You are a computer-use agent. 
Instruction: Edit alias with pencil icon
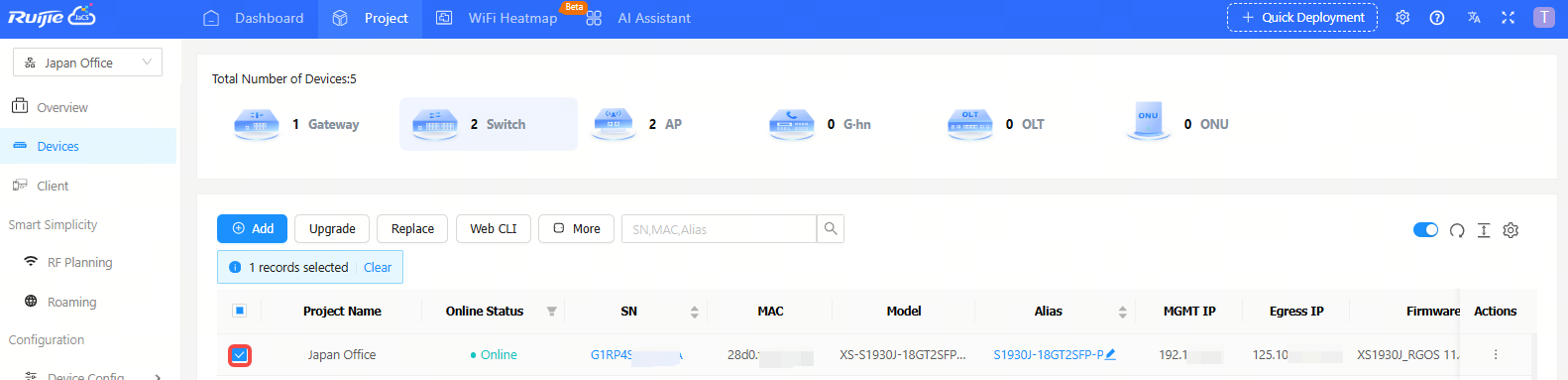(1110, 354)
